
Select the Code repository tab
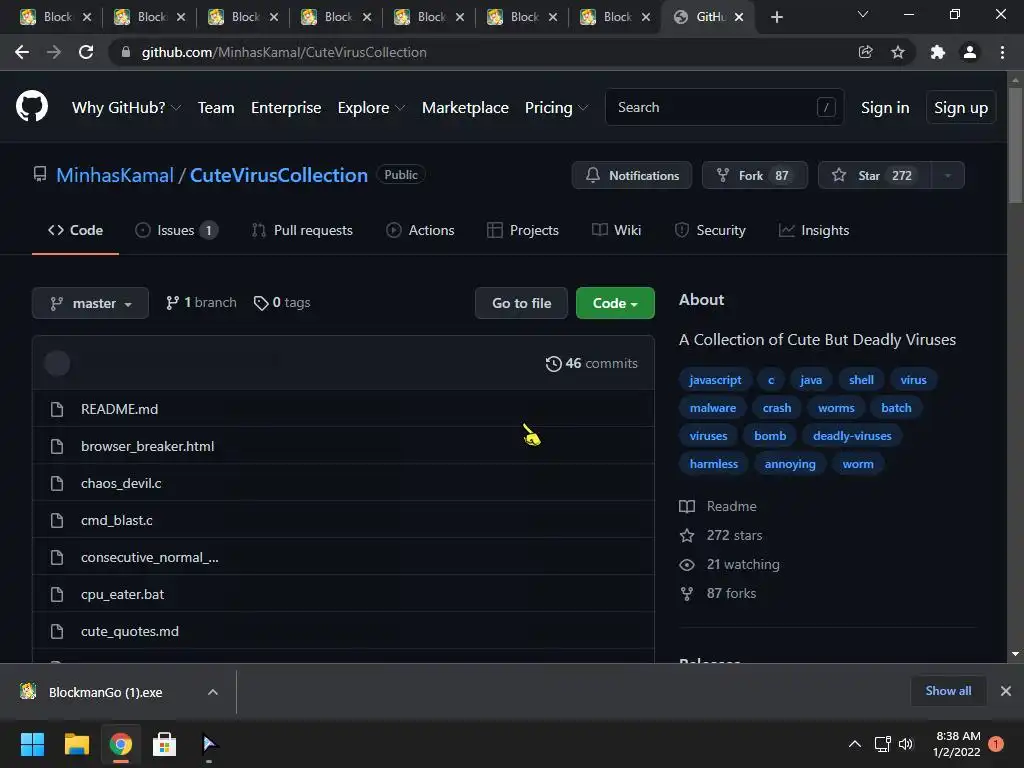(75, 231)
